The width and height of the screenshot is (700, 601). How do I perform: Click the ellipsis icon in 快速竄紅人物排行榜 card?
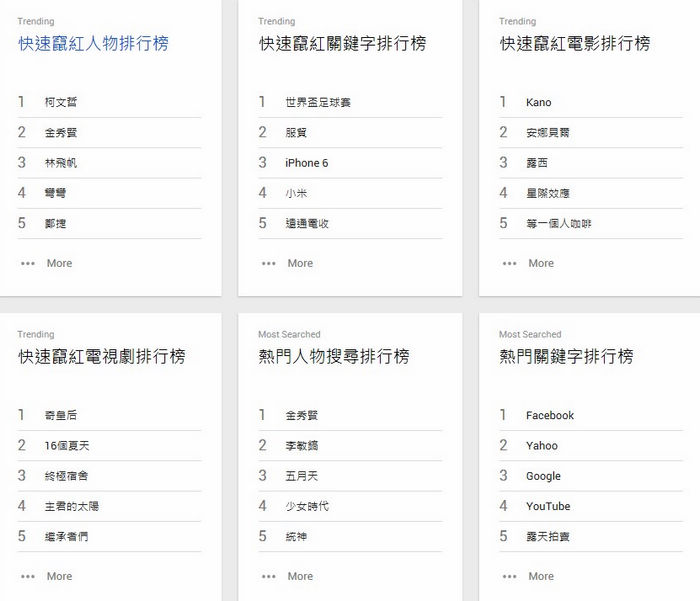[x=27, y=264]
